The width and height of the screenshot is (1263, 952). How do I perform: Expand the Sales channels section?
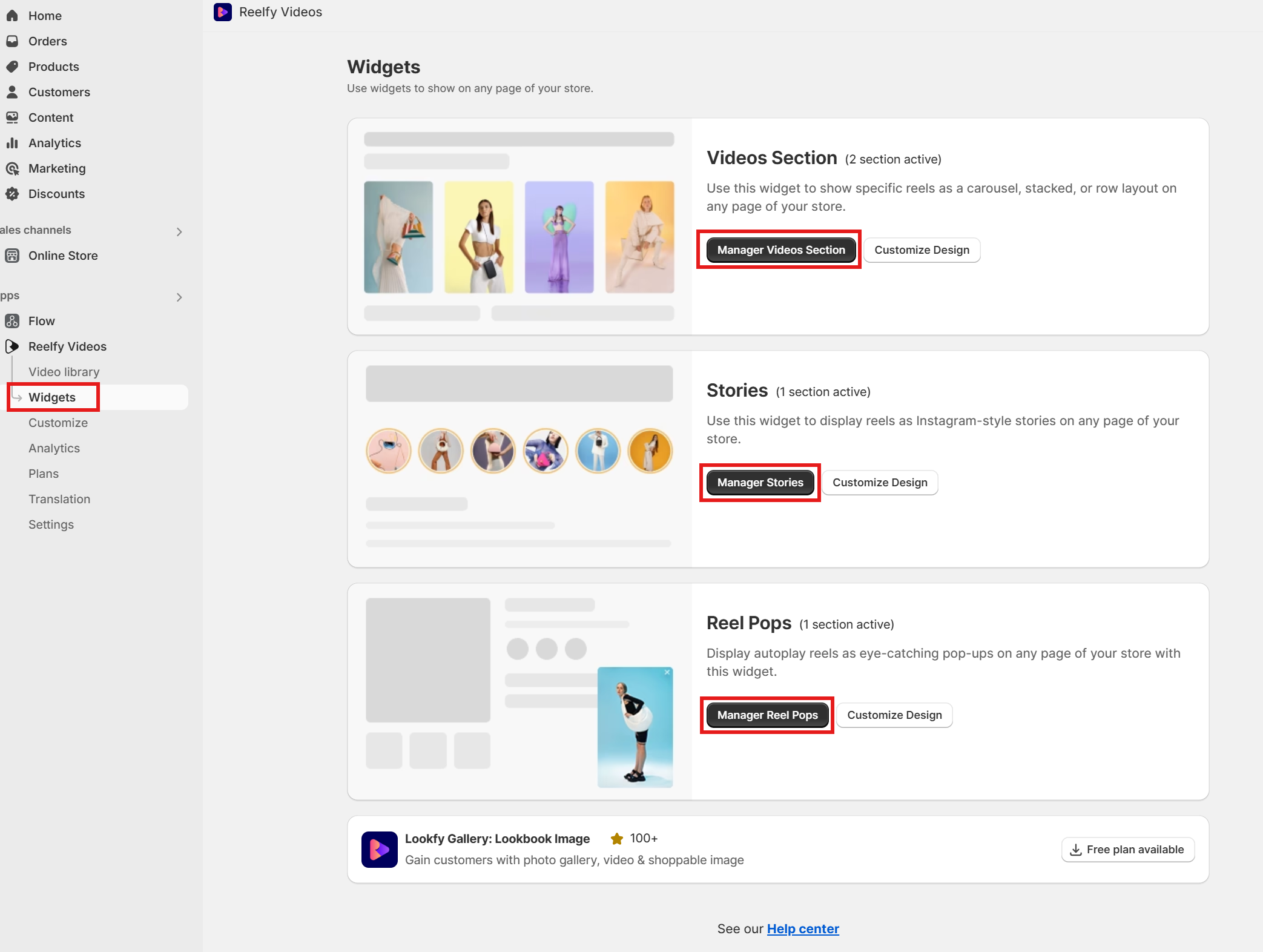point(179,231)
